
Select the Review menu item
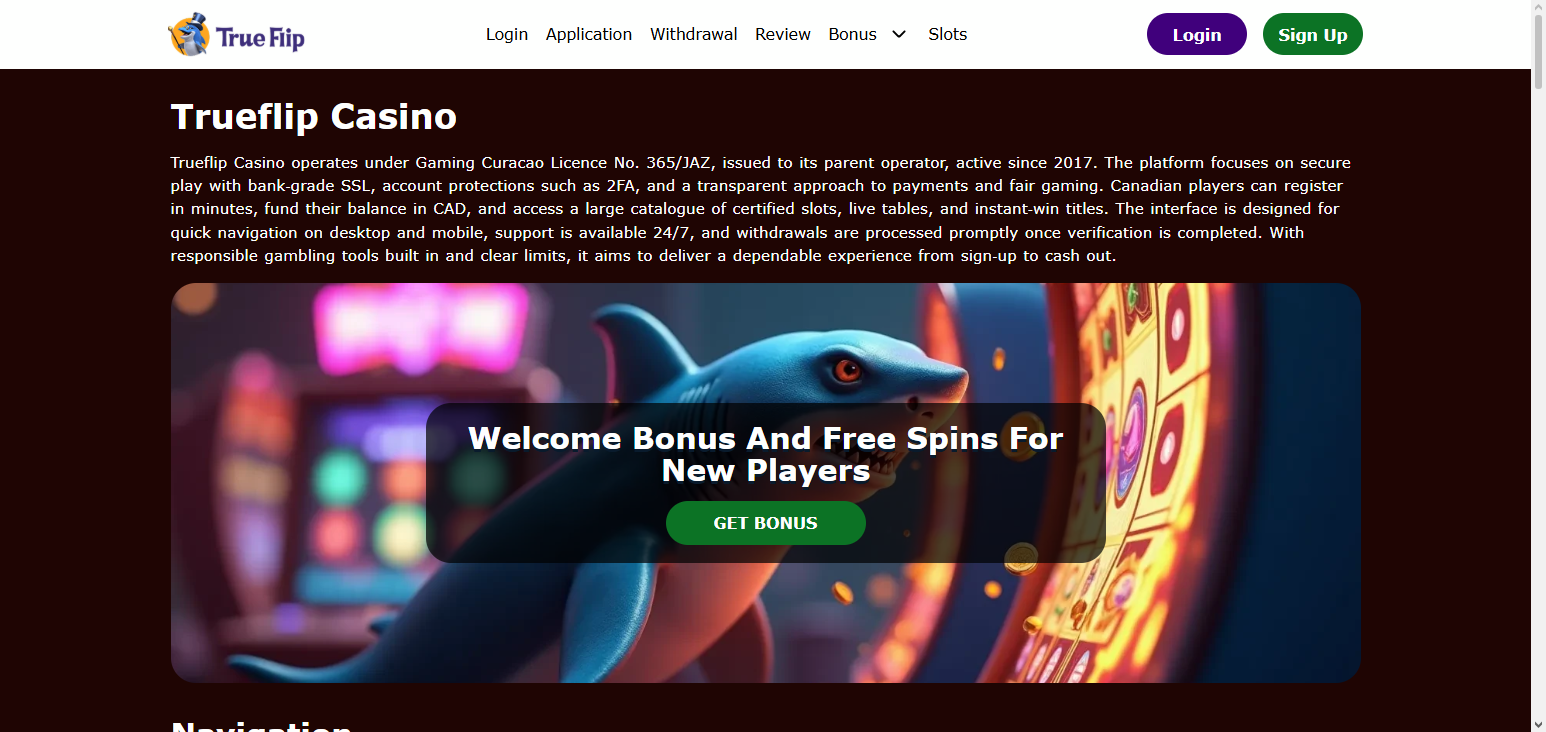[783, 34]
